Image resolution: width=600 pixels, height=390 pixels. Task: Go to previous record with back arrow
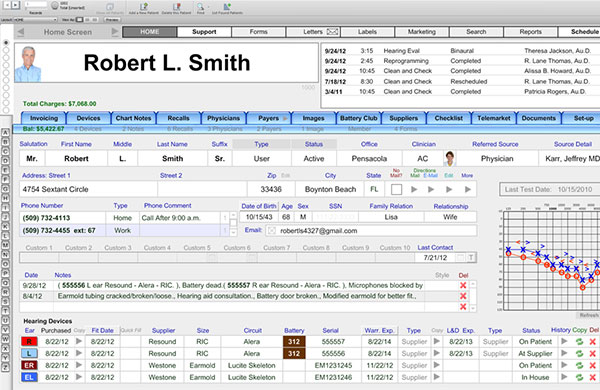click(x=7, y=5)
